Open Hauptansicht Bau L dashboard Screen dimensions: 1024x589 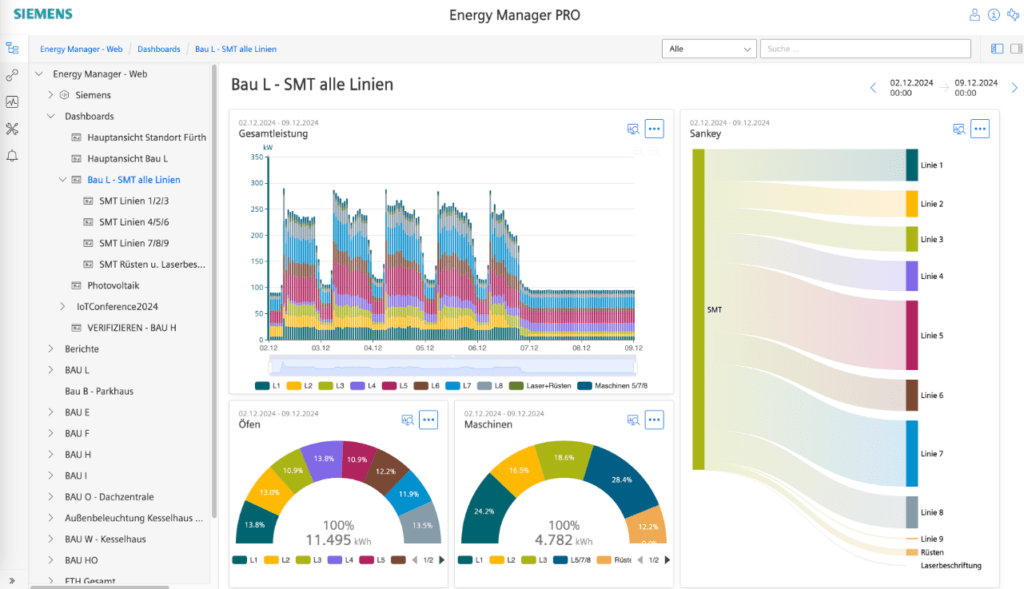click(x=127, y=159)
